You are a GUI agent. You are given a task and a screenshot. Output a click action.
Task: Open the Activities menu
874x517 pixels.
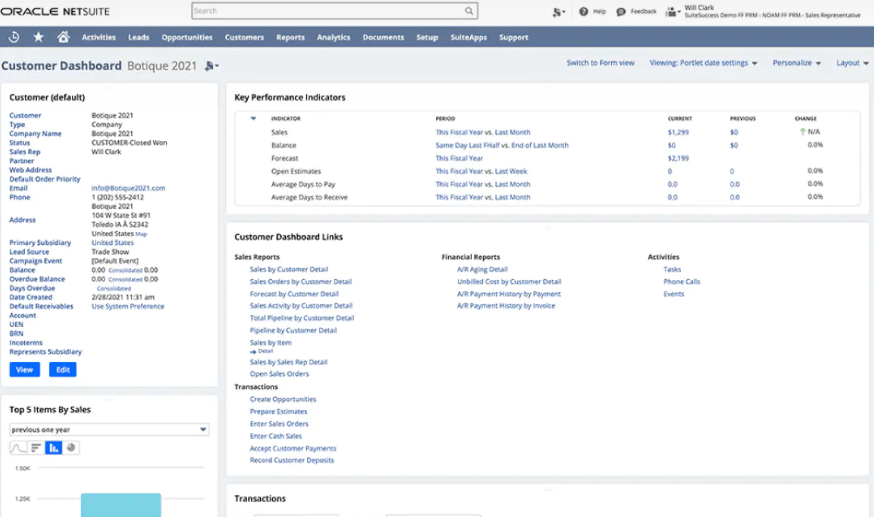pyautogui.click(x=99, y=37)
